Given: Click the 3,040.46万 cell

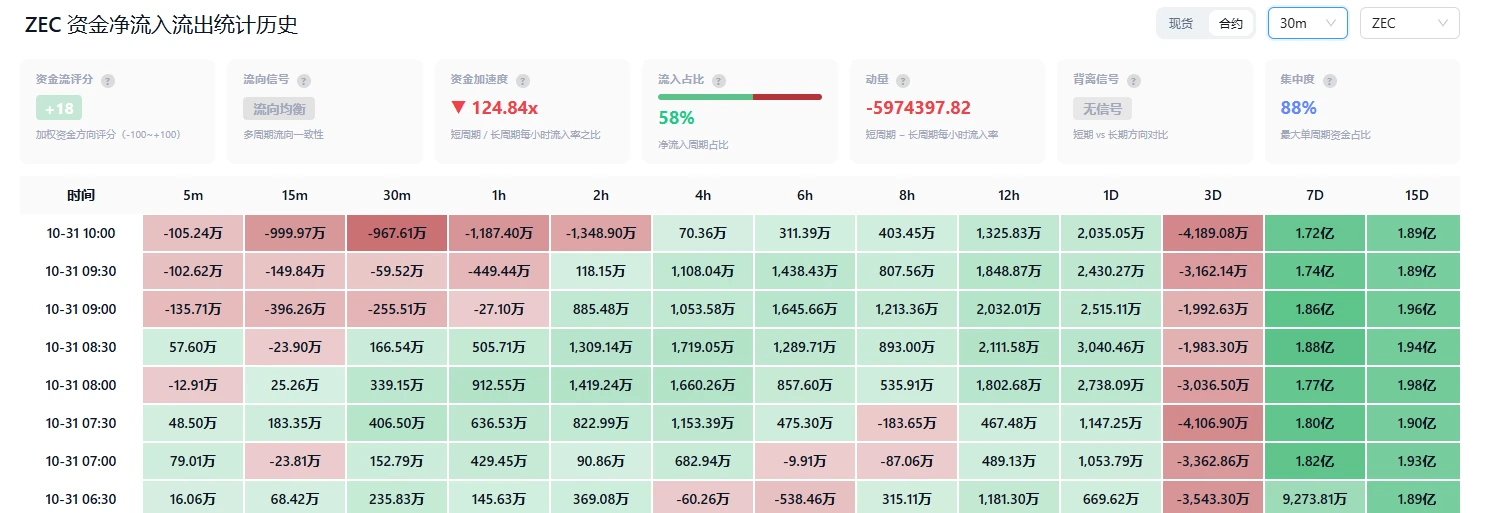Looking at the screenshot, I should pos(1111,347).
